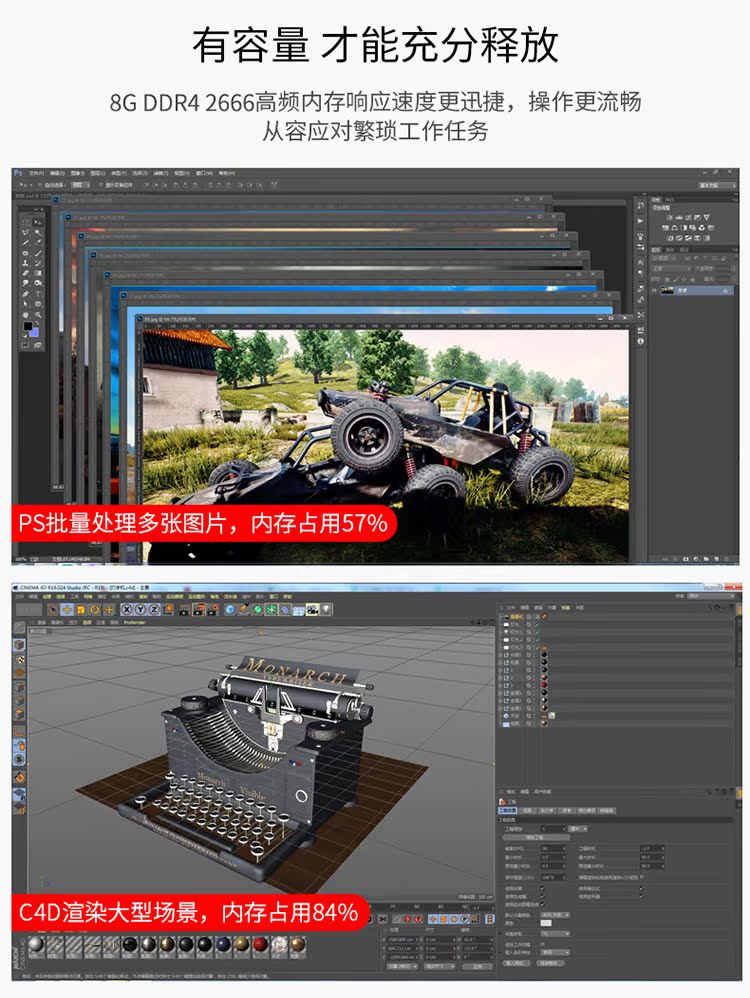Select the Rectangular Marquee tool in Photoshop
The height and width of the screenshot is (998, 750).
point(25,222)
